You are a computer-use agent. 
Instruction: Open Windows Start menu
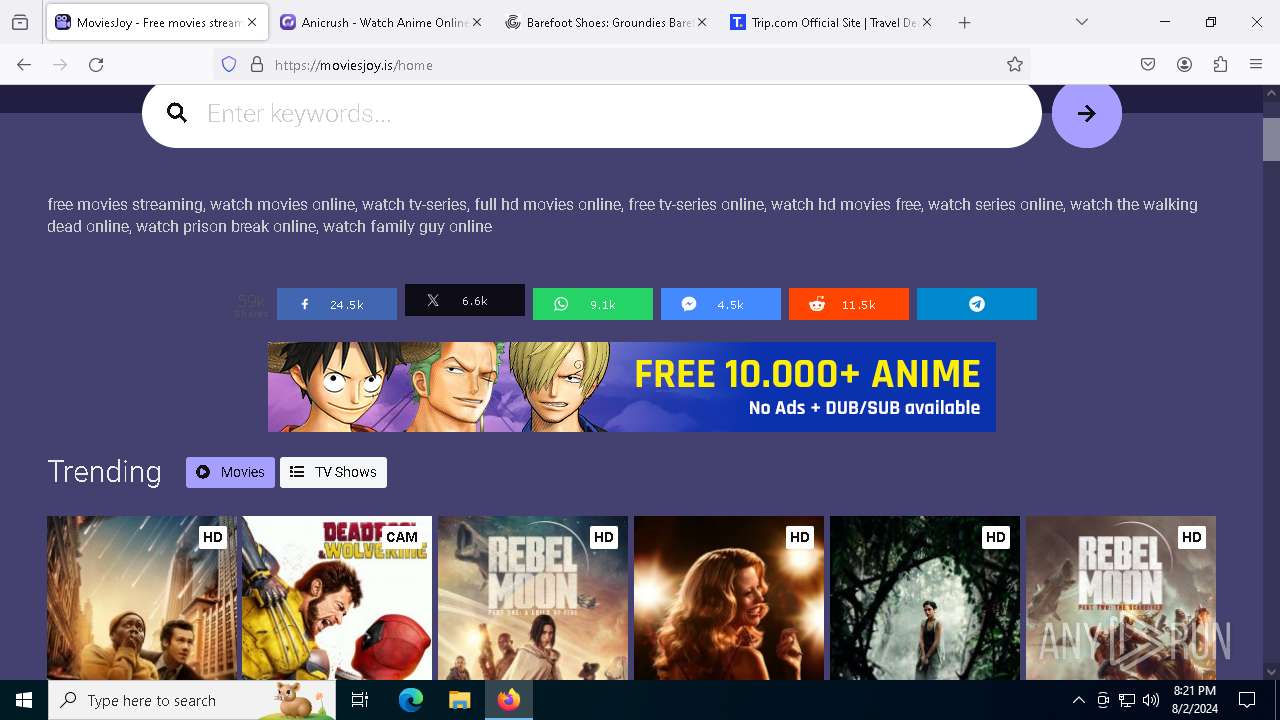(24, 700)
